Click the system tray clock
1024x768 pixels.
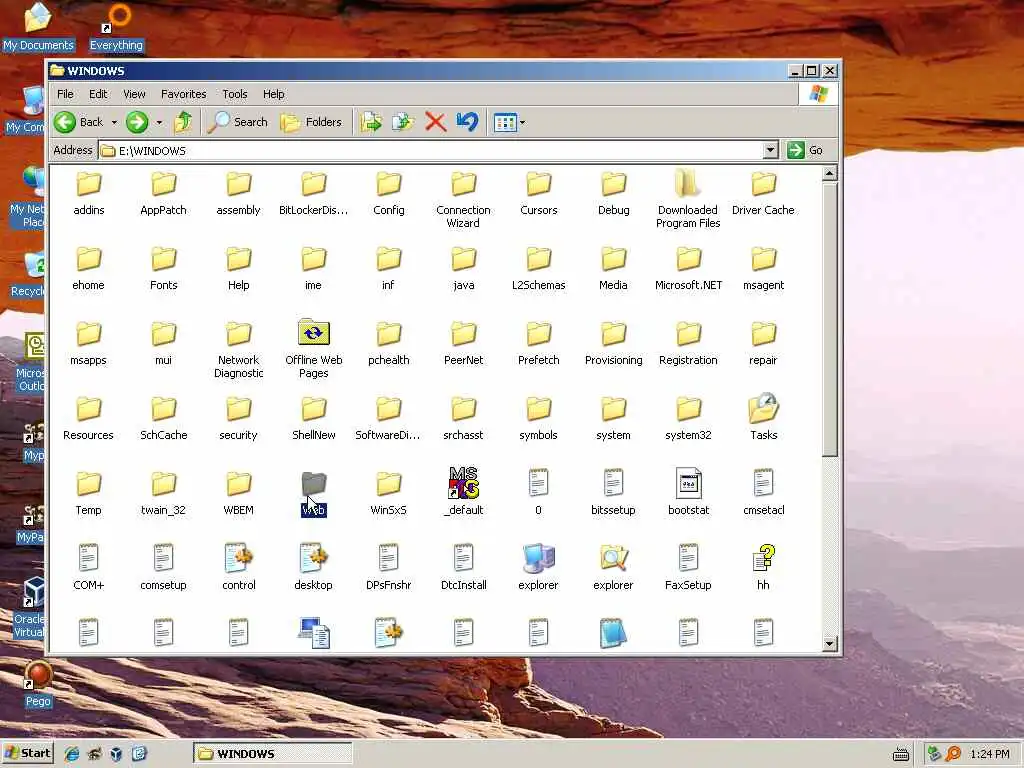990,754
